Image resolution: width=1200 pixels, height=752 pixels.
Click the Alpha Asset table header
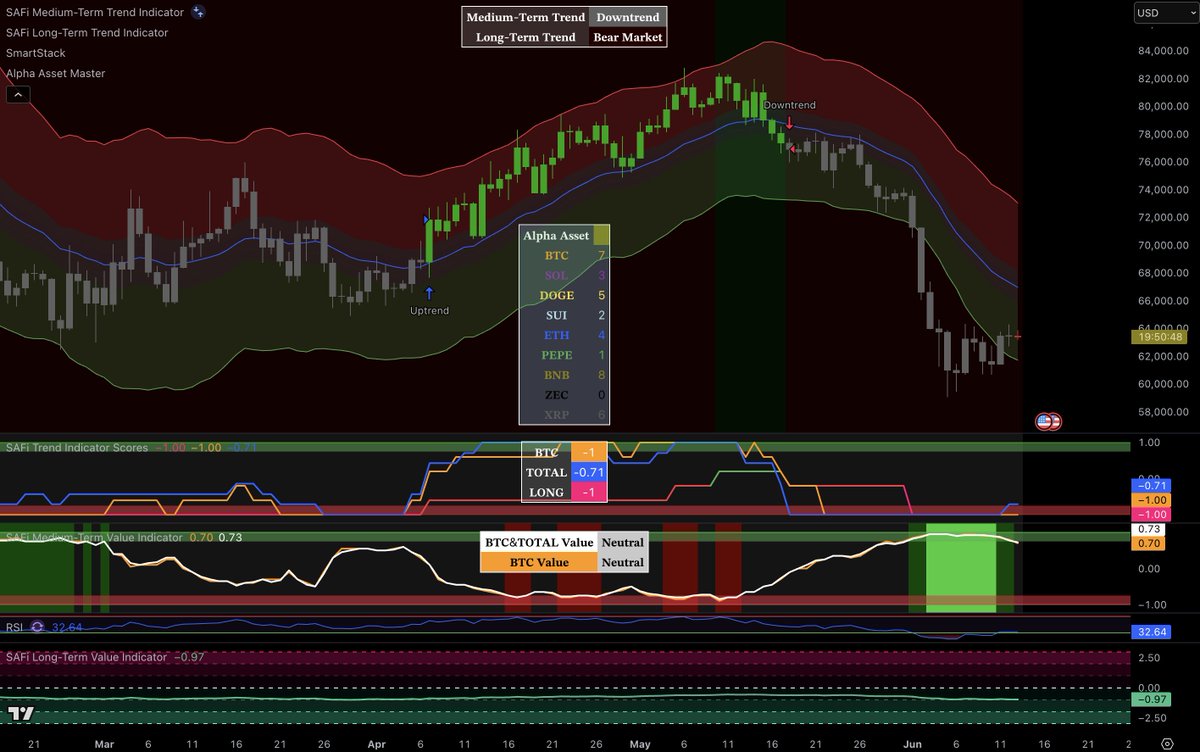coord(556,236)
